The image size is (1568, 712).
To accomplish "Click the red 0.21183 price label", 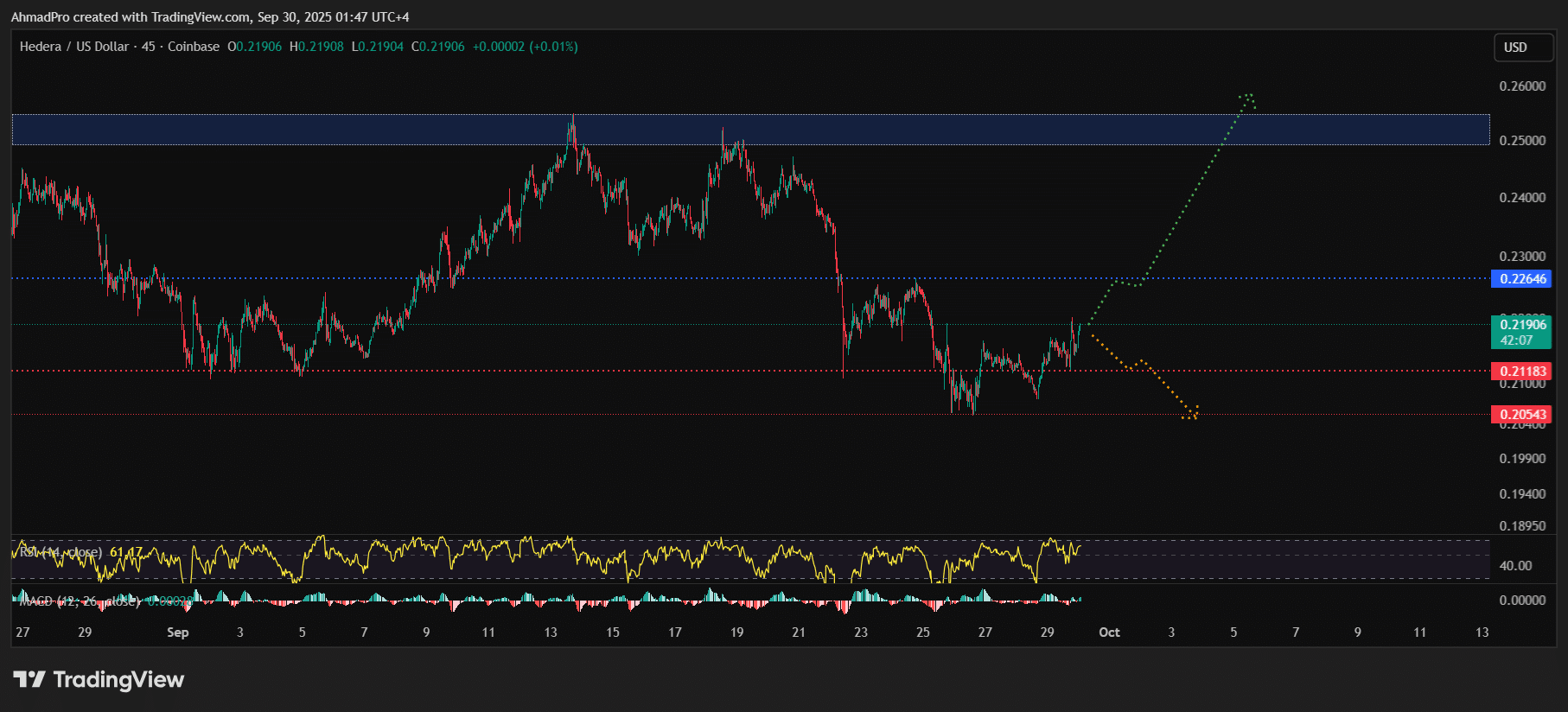I will (1521, 372).
